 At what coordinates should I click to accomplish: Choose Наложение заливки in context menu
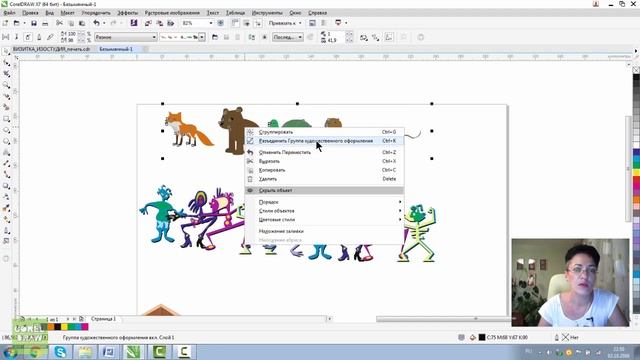(324, 231)
